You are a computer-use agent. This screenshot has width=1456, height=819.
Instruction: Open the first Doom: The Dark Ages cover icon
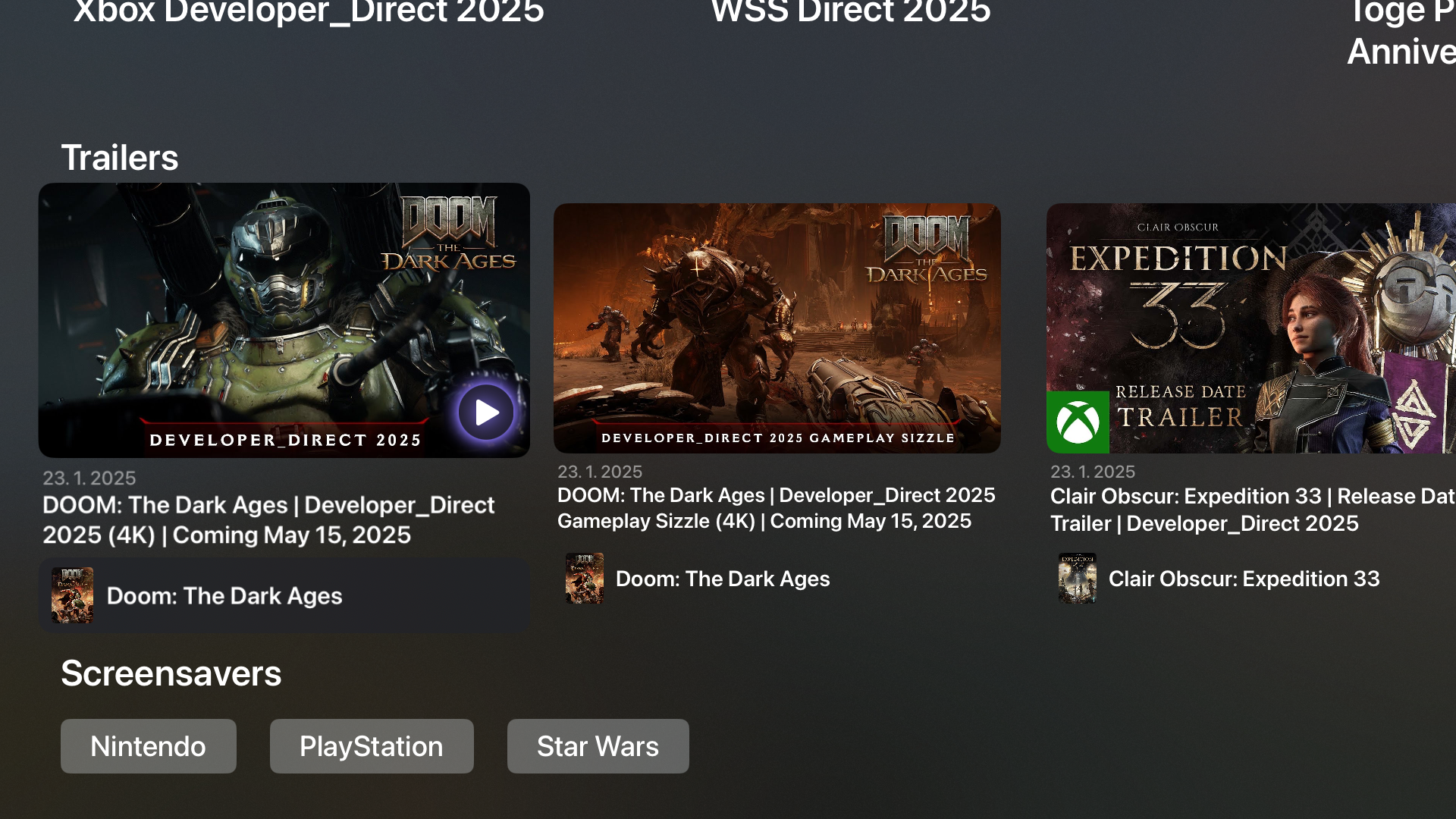tap(72, 595)
